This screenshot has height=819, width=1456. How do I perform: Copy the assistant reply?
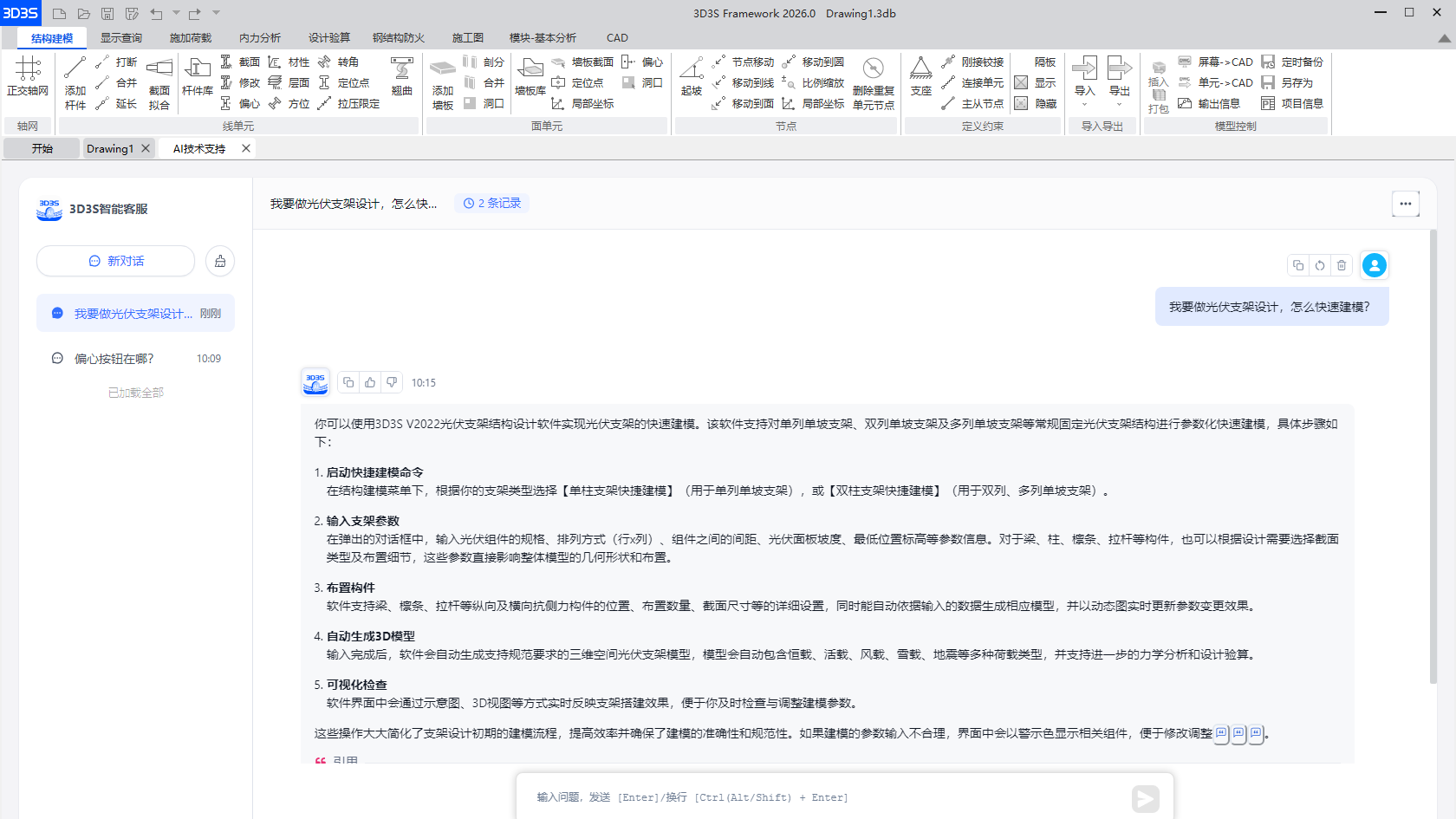coord(348,382)
